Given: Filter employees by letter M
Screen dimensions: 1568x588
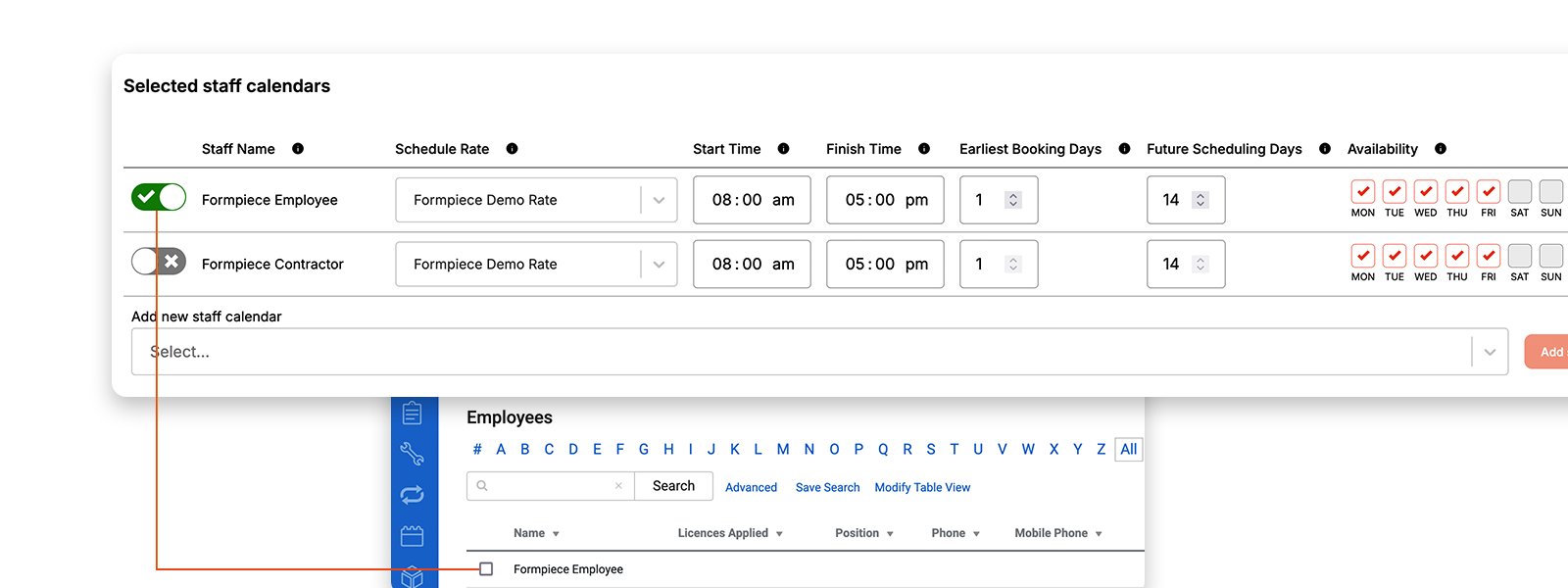Looking at the screenshot, I should 783,450.
